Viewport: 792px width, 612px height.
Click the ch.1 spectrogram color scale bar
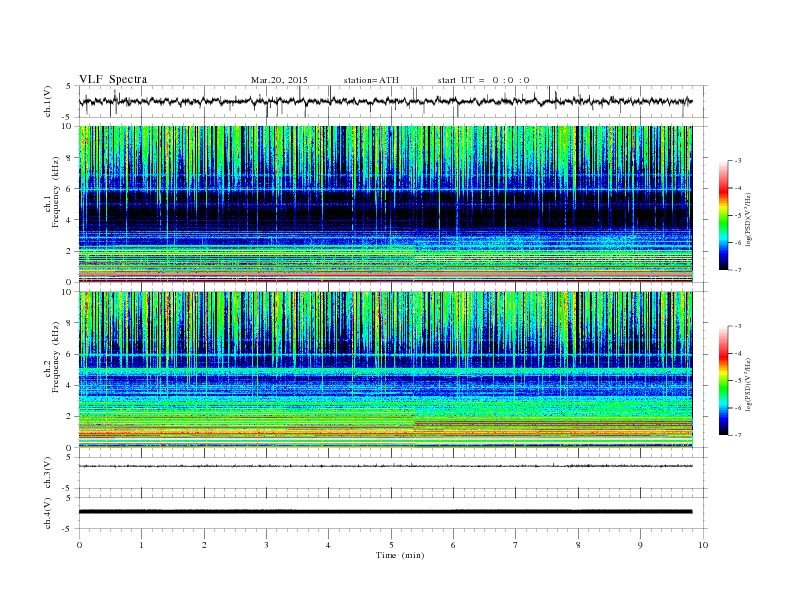point(724,215)
